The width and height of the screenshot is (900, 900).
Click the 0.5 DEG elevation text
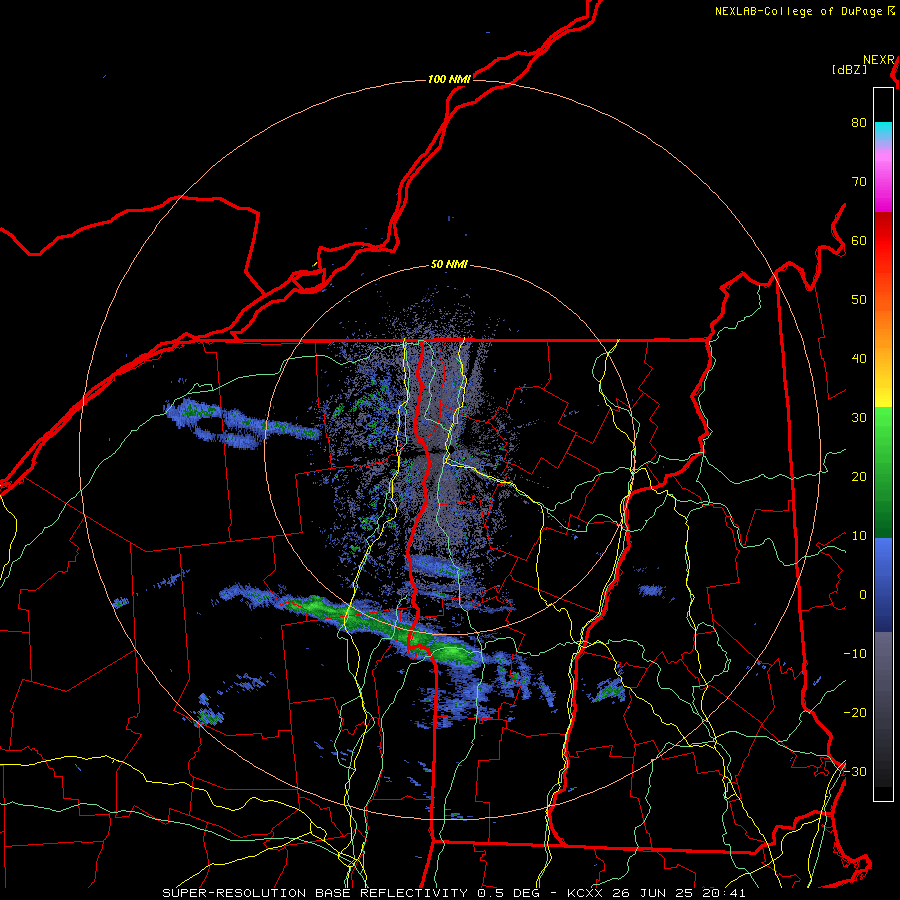click(x=510, y=893)
